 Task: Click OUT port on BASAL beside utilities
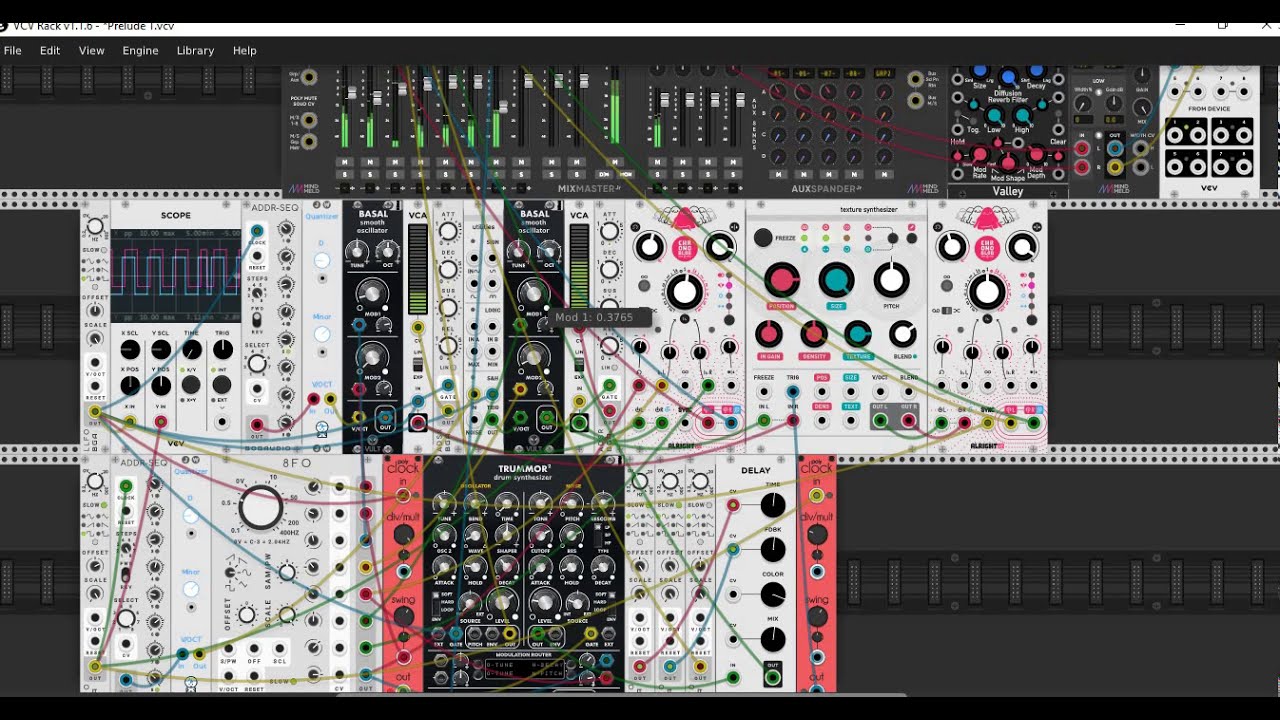pos(546,419)
